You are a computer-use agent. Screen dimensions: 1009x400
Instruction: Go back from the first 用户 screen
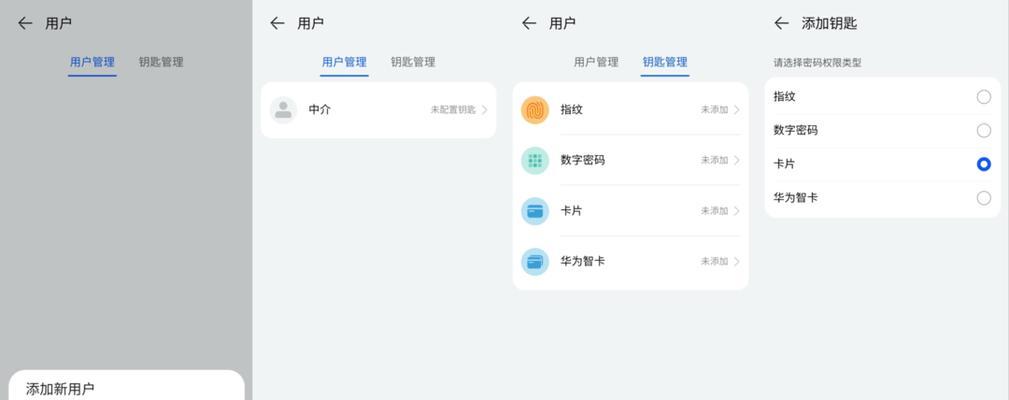point(25,24)
